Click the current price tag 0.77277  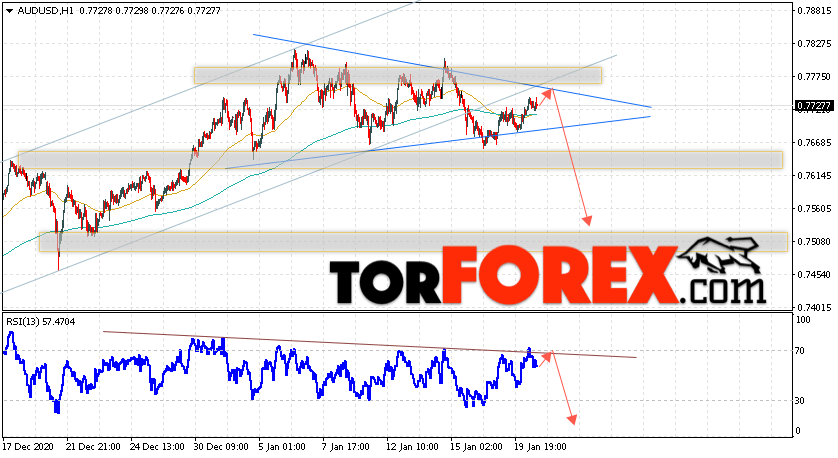812,106
